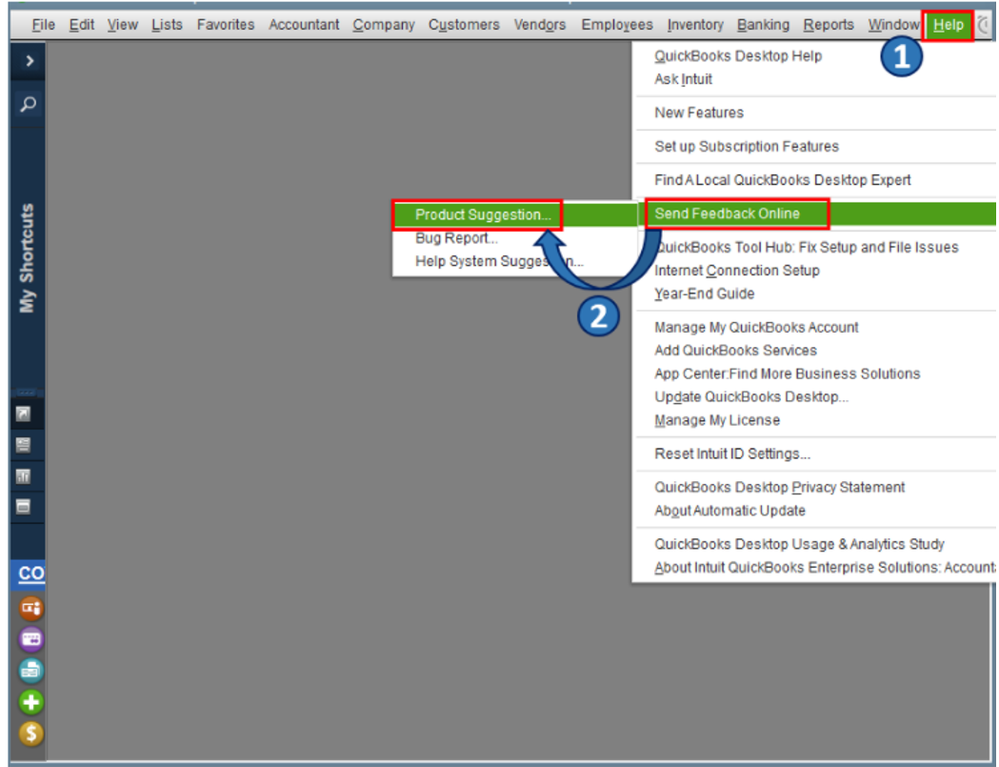Click the green plus icon
The image size is (999, 767).
tap(31, 702)
